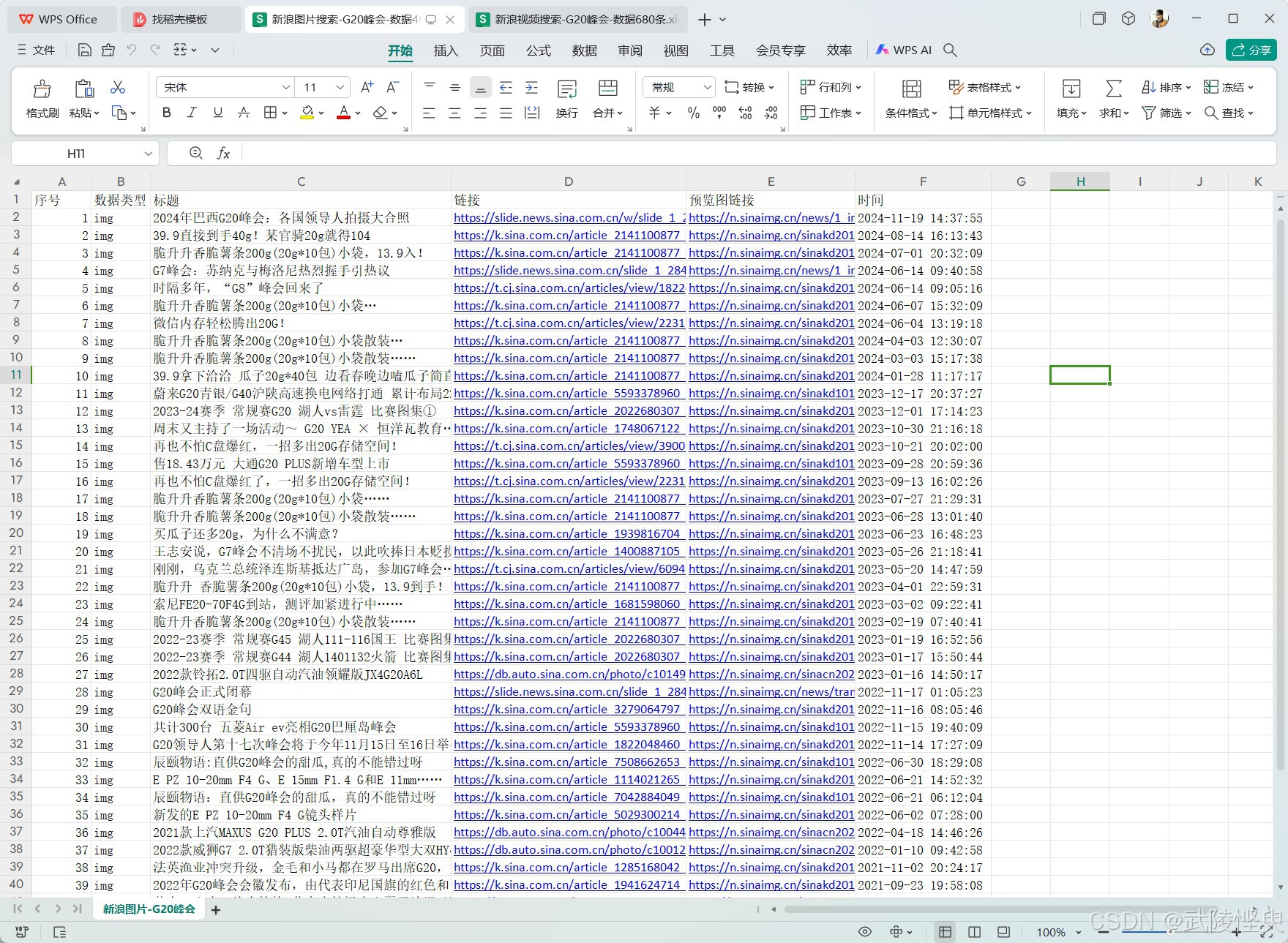This screenshot has height=943, width=1288.
Task: Toggle Bold formatting
Action: pyautogui.click(x=166, y=113)
